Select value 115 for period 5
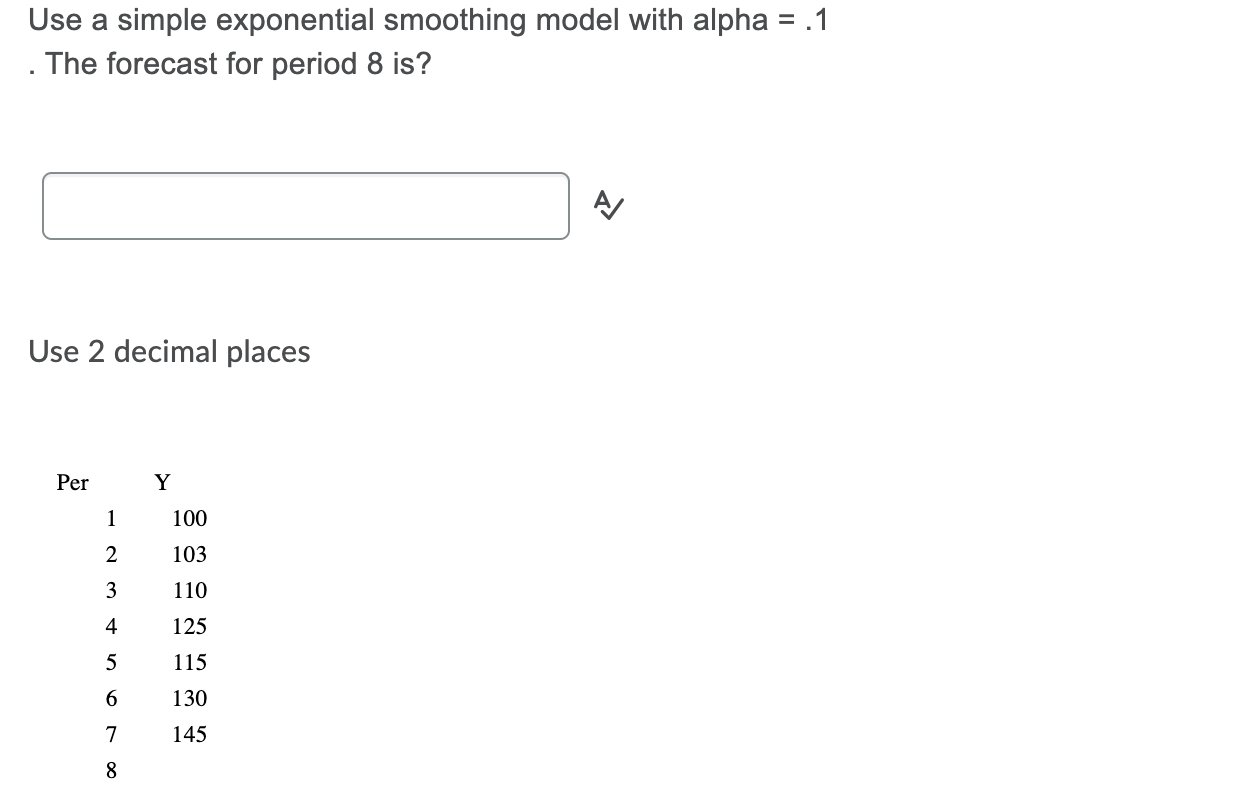The height and width of the screenshot is (808, 1248). (190, 662)
